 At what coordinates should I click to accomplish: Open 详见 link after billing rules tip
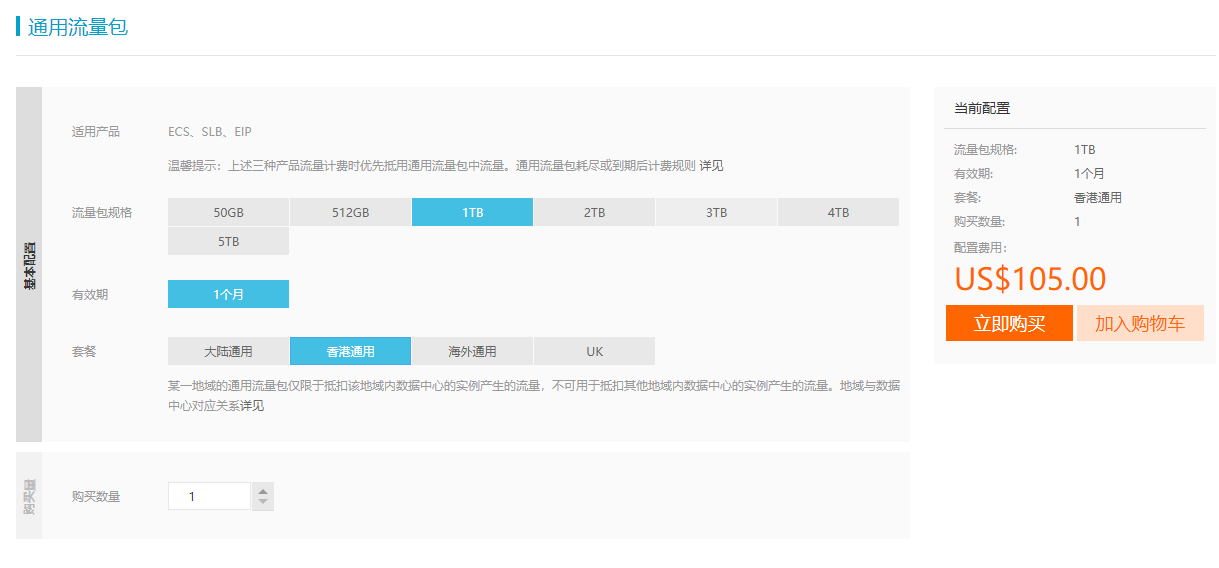[711, 166]
